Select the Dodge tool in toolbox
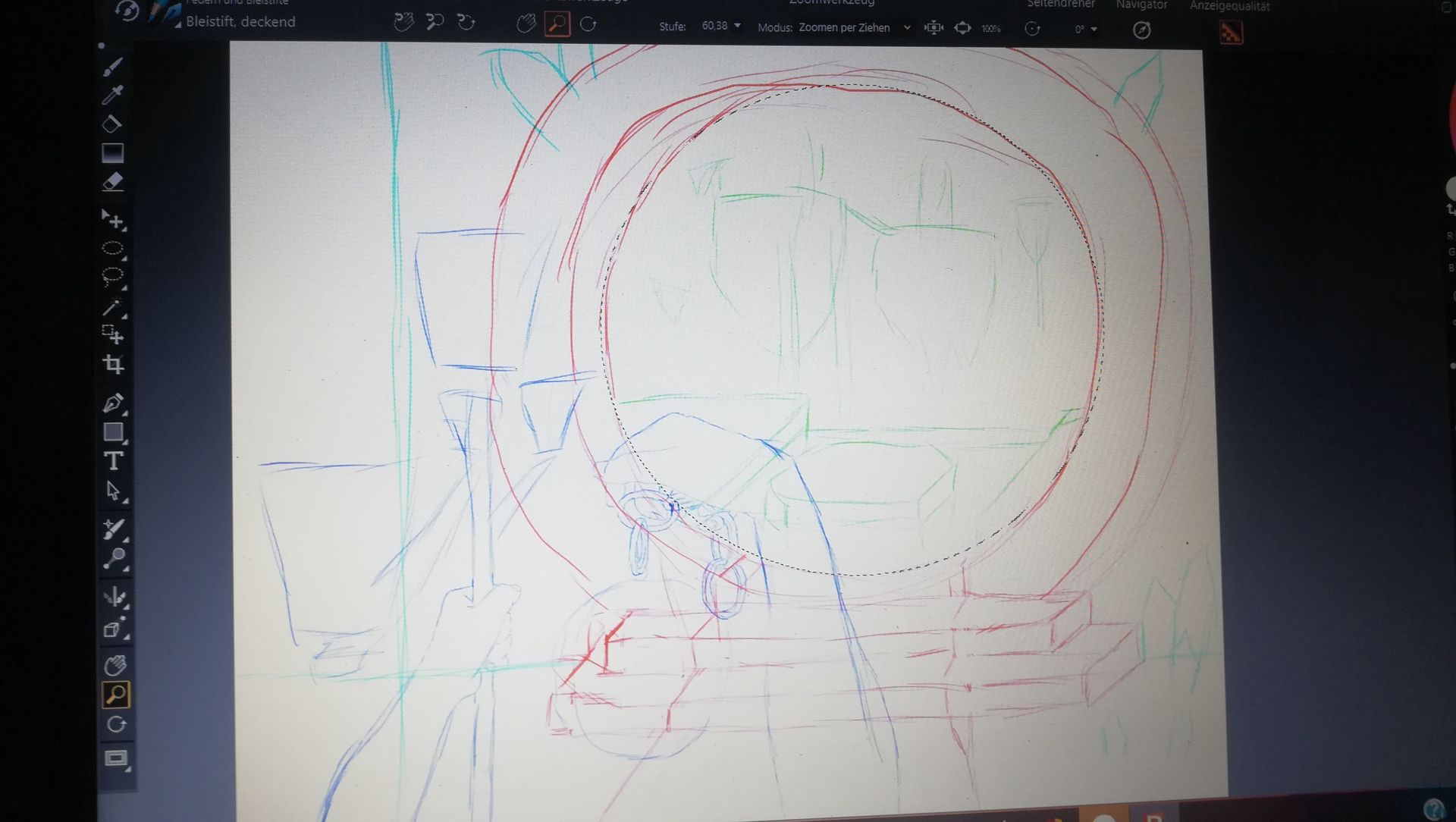1456x822 pixels. pyautogui.click(x=114, y=559)
